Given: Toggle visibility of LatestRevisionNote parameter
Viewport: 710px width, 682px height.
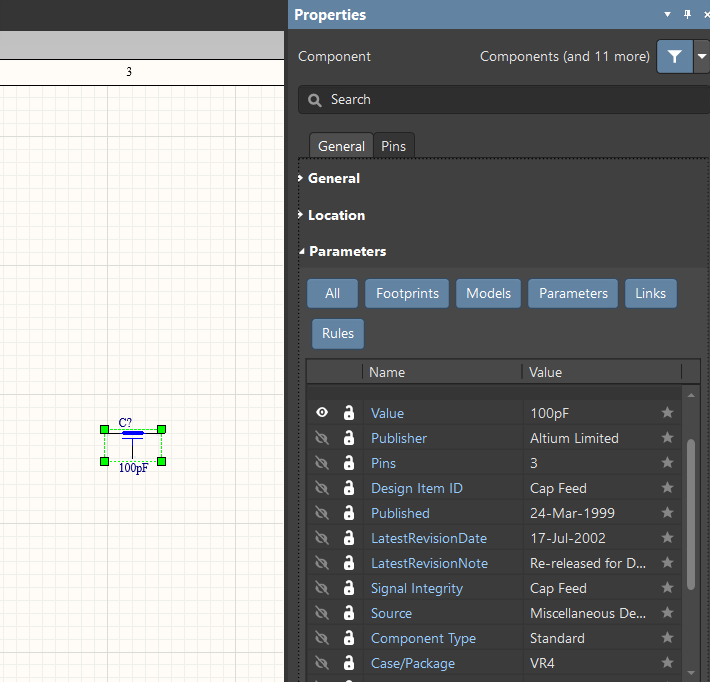Looking at the screenshot, I should point(322,563).
